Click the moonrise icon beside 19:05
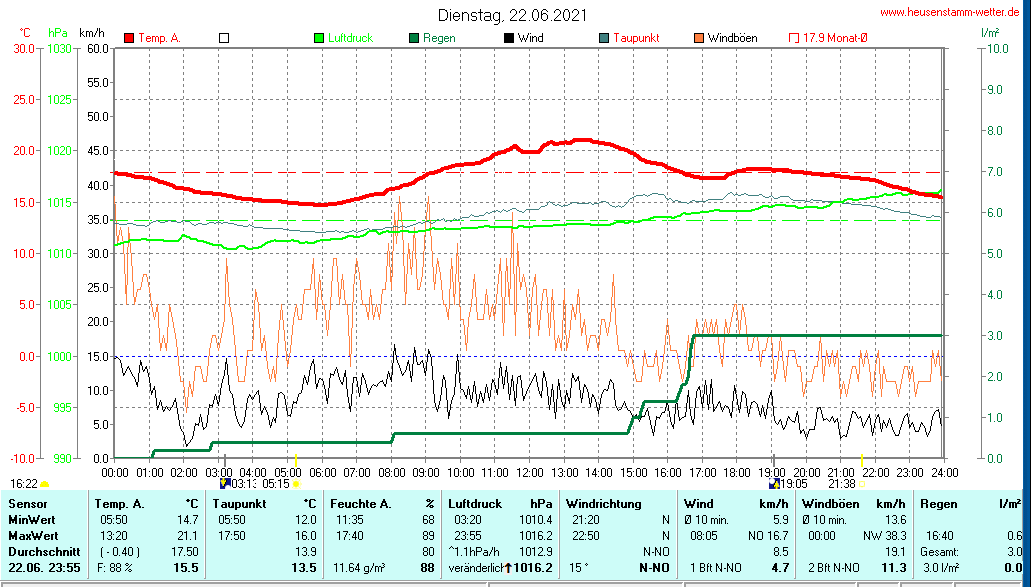Screen dimensions: 1034x587 pyautogui.click(x=774, y=483)
